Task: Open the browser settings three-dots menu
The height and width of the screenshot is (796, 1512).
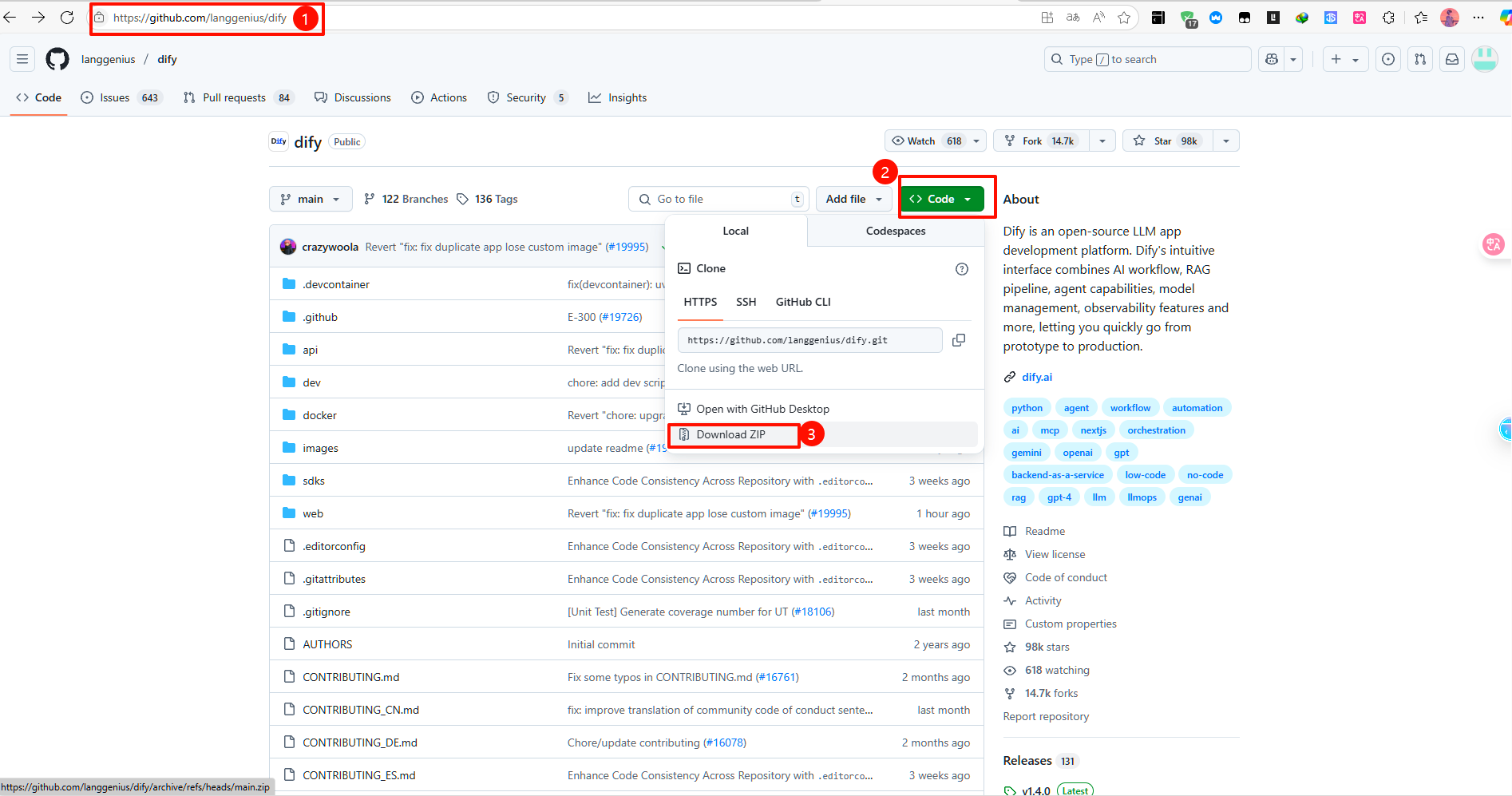Action: point(1478,18)
